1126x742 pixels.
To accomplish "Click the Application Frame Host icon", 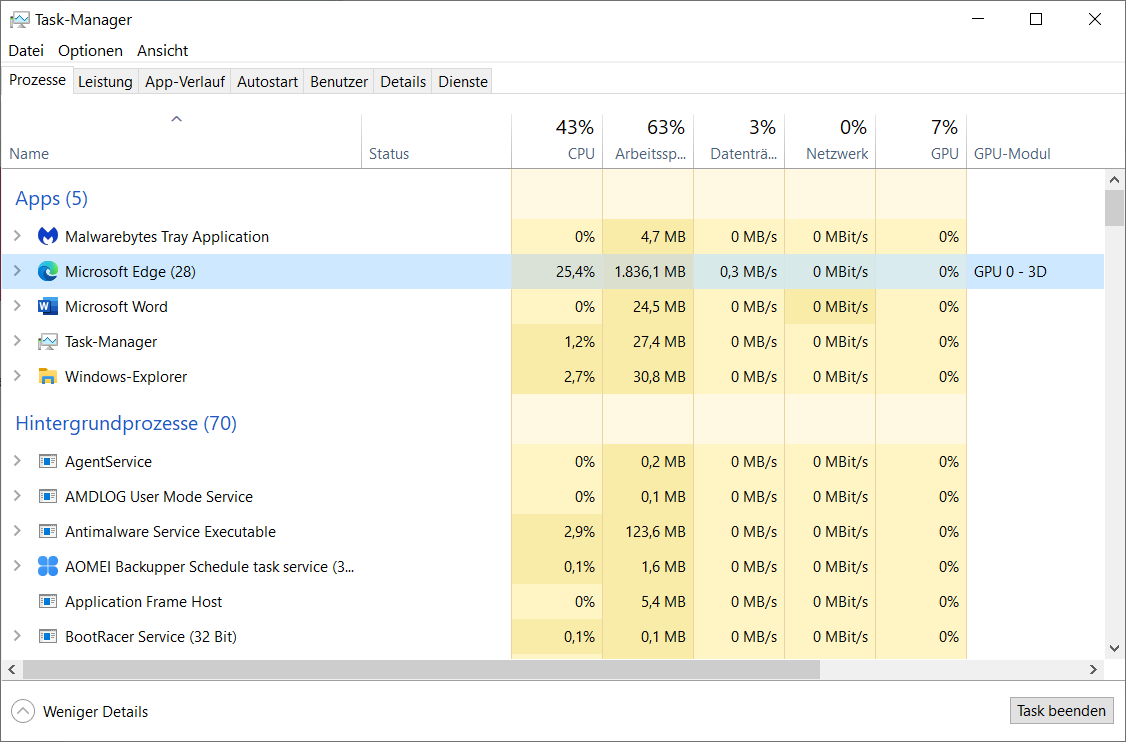I will pyautogui.click(x=47, y=601).
